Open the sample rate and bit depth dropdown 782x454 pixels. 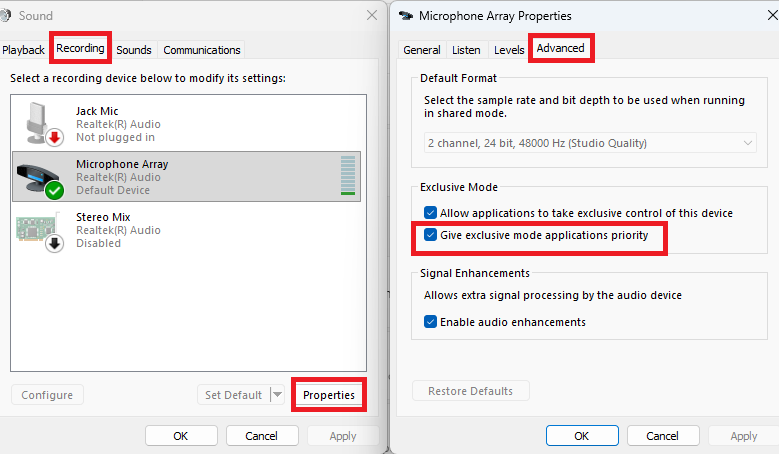click(590, 143)
